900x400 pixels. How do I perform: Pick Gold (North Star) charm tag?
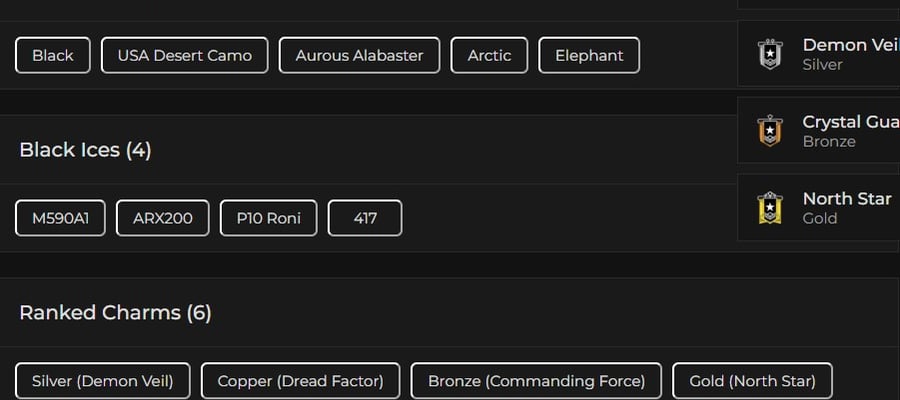coord(752,381)
